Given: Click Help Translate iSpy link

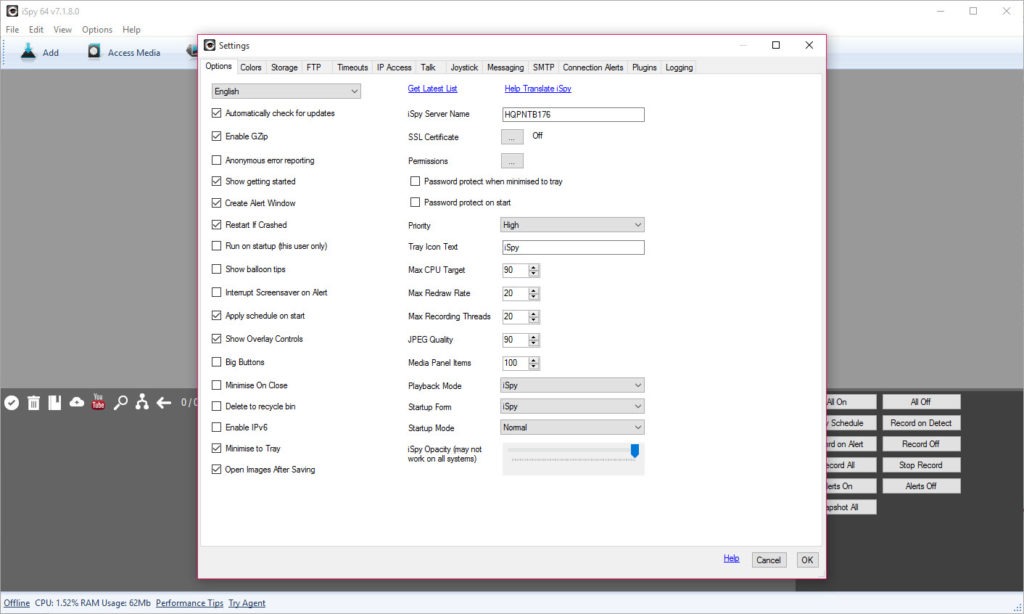Looking at the screenshot, I should [538, 89].
